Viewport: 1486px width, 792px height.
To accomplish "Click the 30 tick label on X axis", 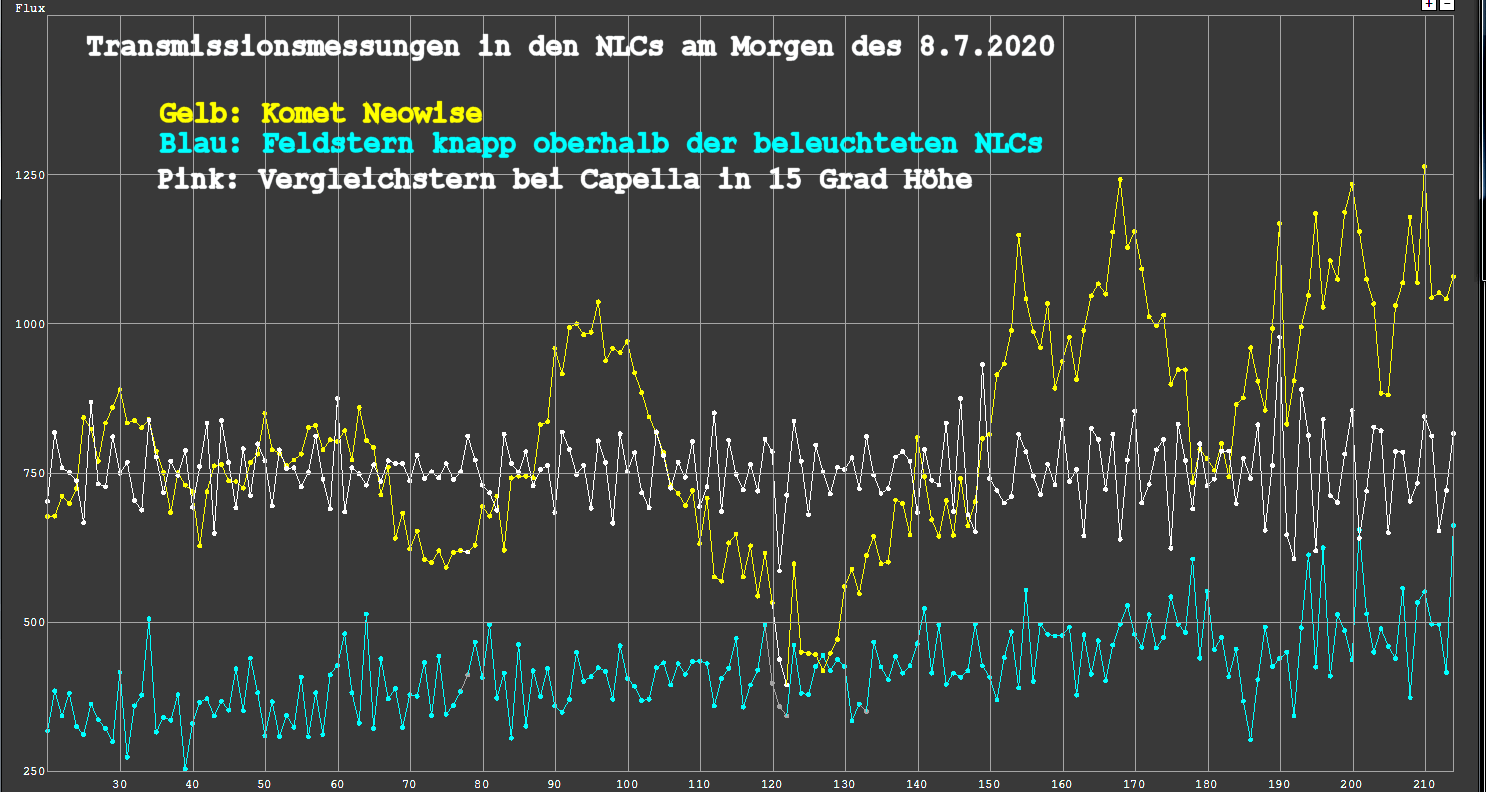I will point(119,784).
